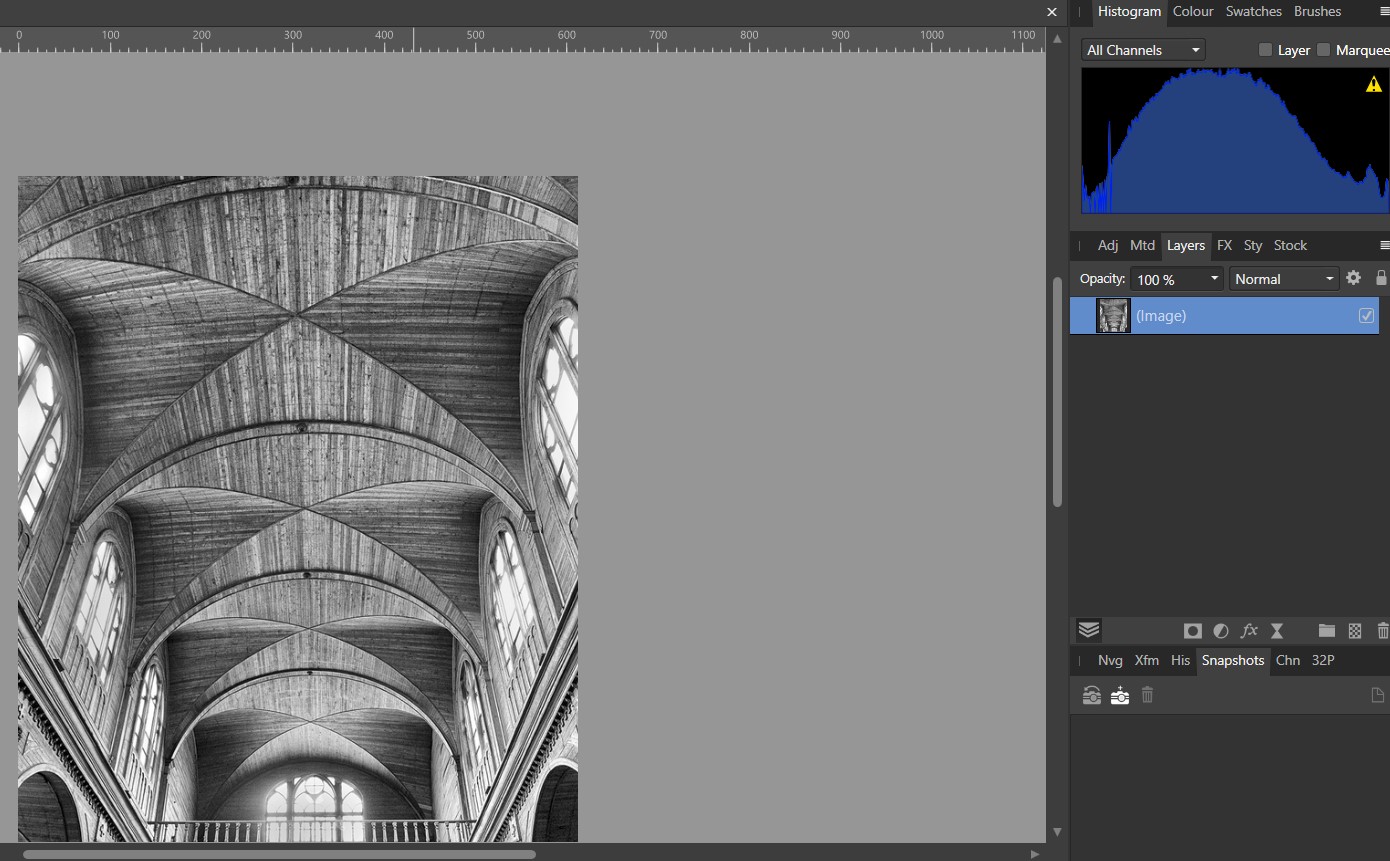Open blend options with the gear icon
Image resolution: width=1390 pixels, height=861 pixels.
pos(1353,278)
